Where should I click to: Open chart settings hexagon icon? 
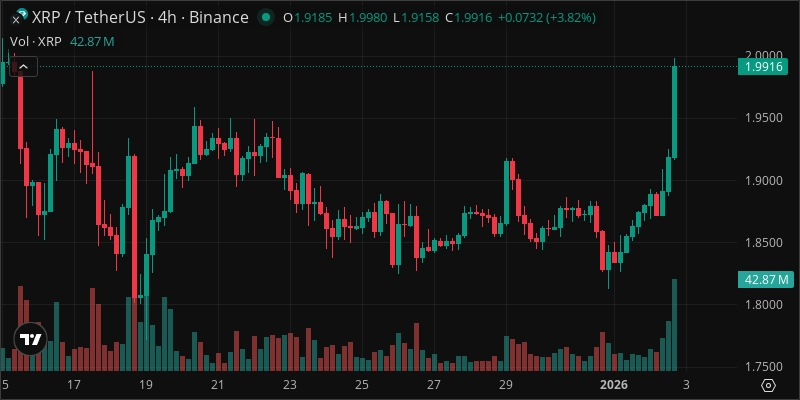click(x=769, y=385)
